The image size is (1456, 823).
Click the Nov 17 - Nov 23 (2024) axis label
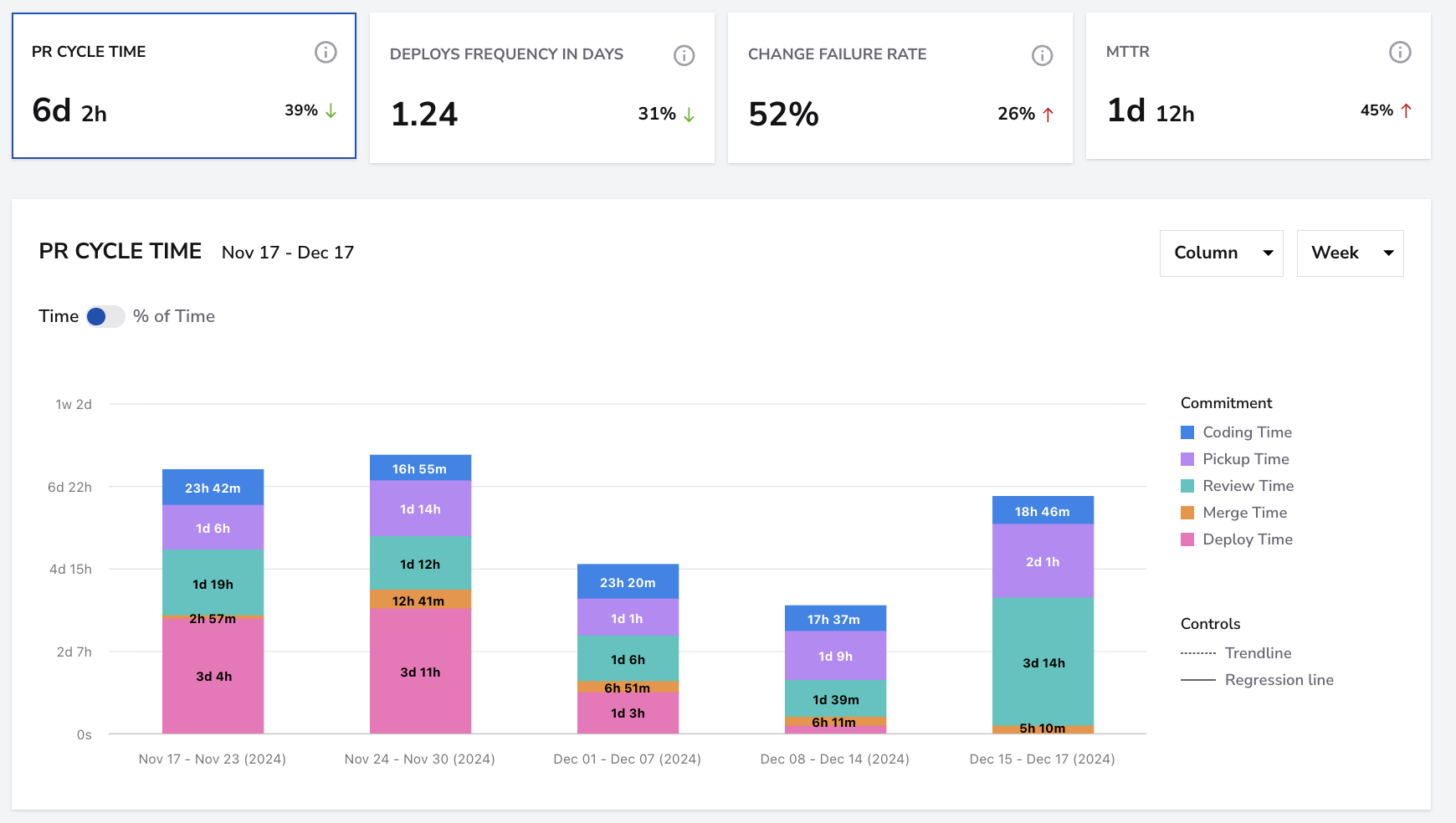213,759
